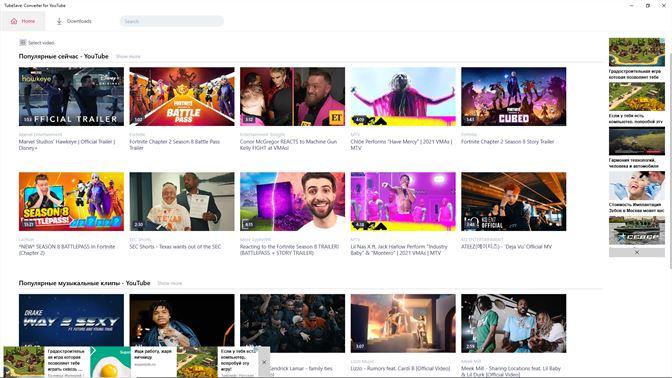Open the CEBEP boat sidebar ad
Screen dimensions: 672x378
[x=637, y=231]
